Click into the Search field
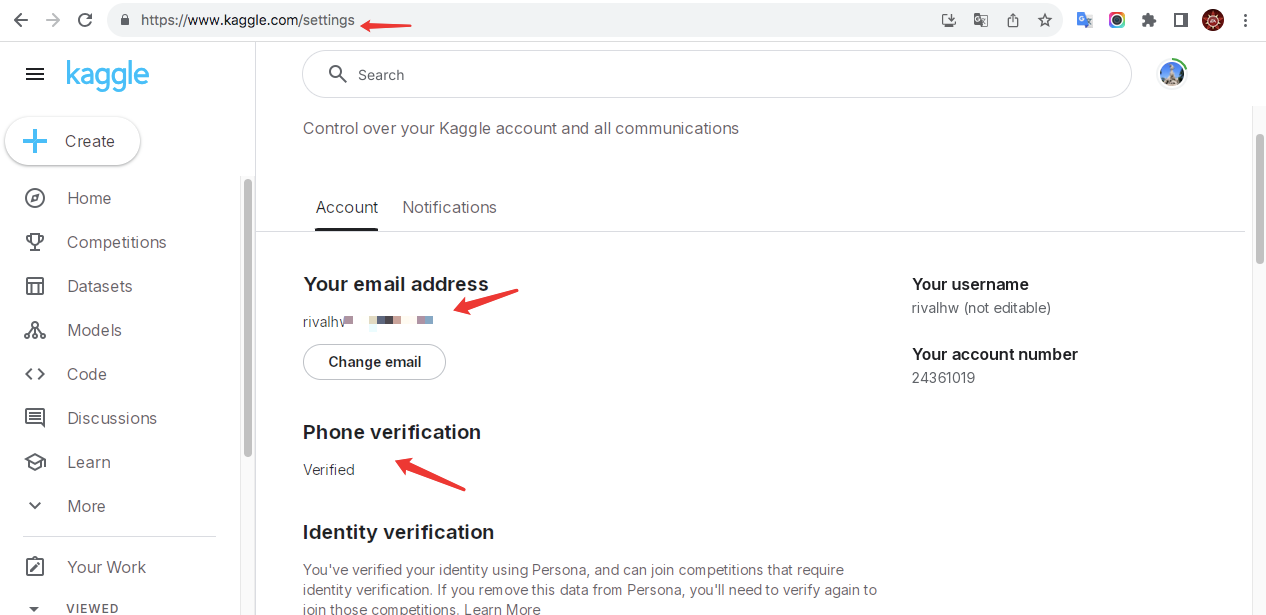This screenshot has height=615, width=1266. [716, 75]
